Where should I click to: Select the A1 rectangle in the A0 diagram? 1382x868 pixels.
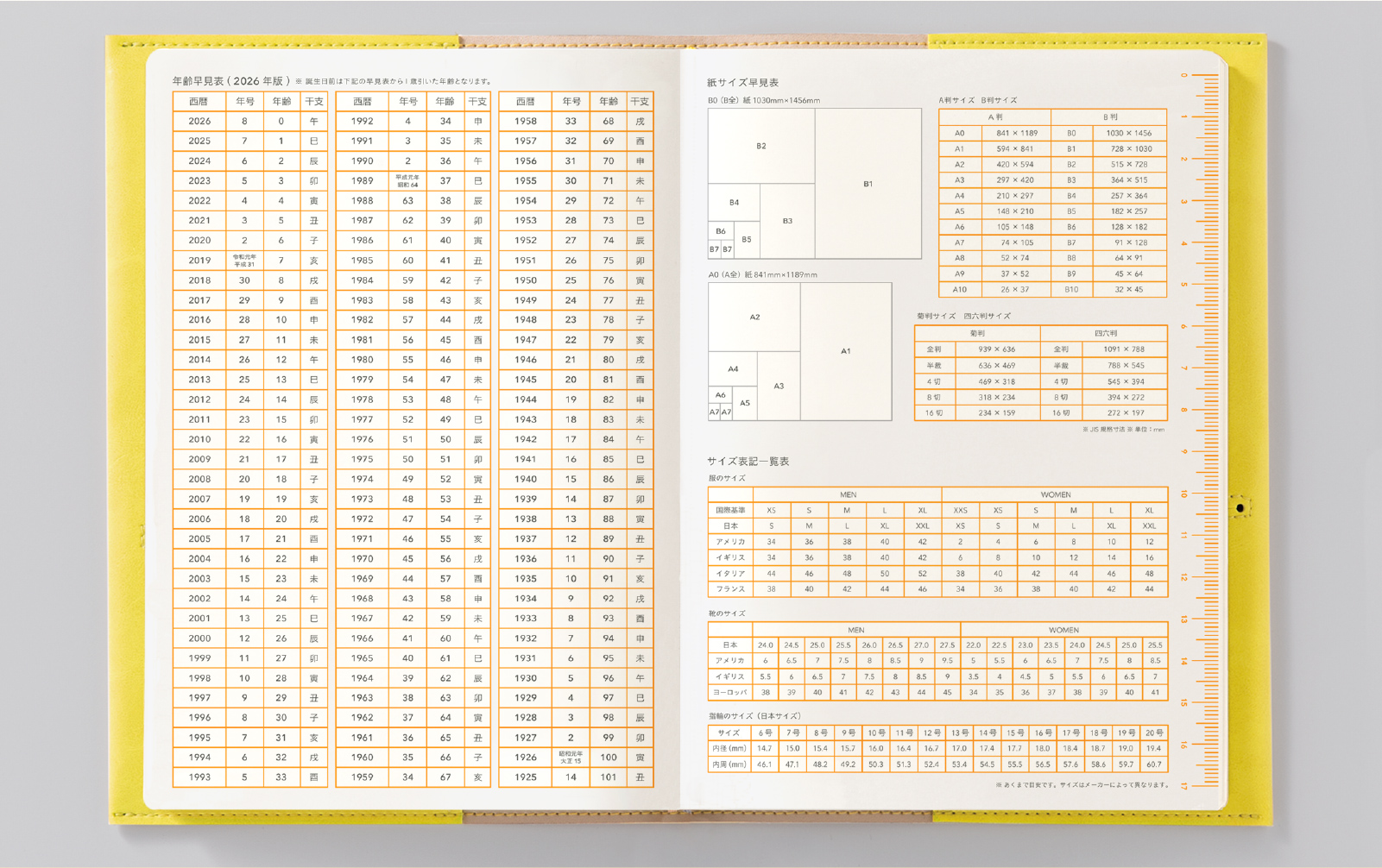click(x=845, y=351)
